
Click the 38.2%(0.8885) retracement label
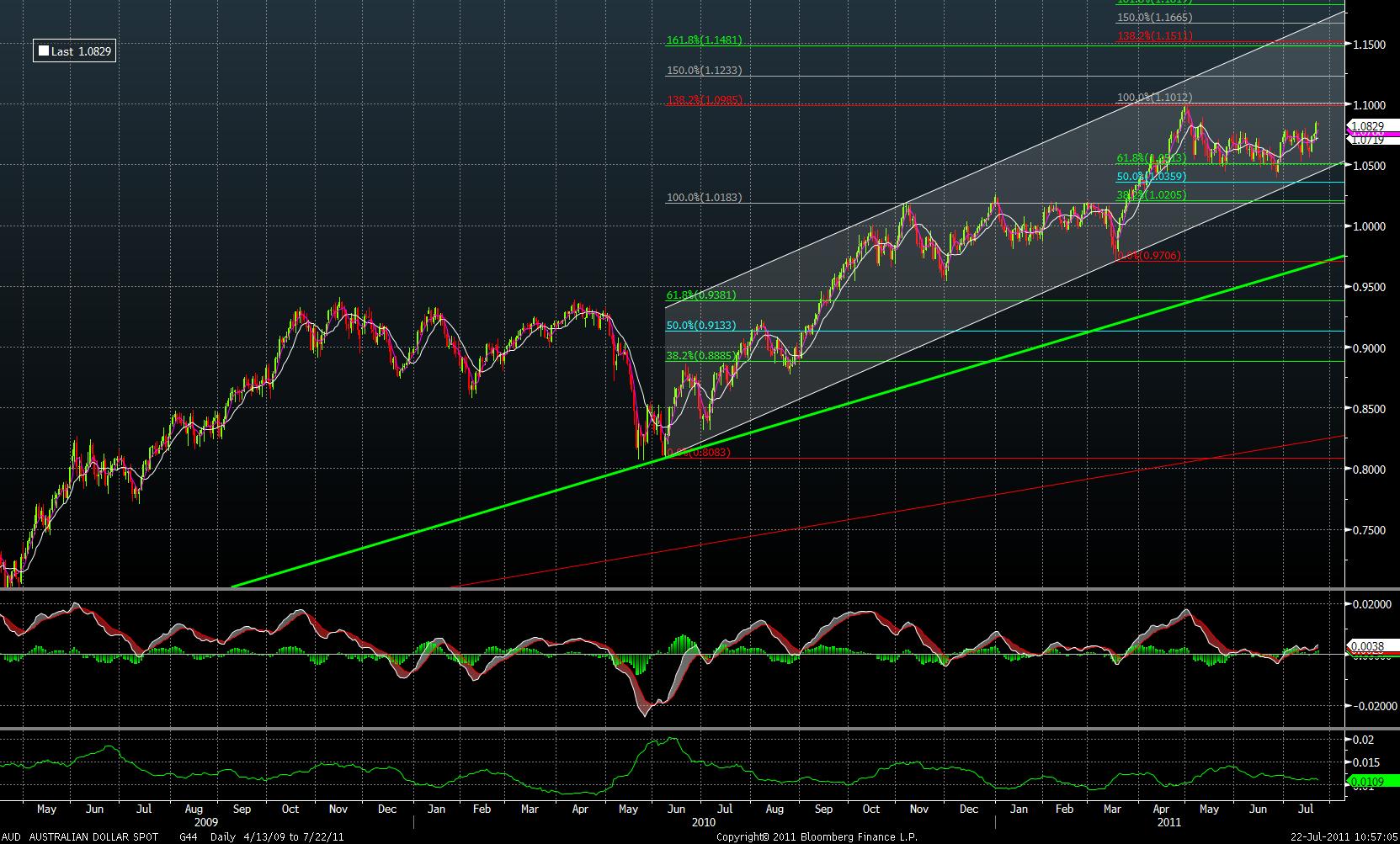700,356
